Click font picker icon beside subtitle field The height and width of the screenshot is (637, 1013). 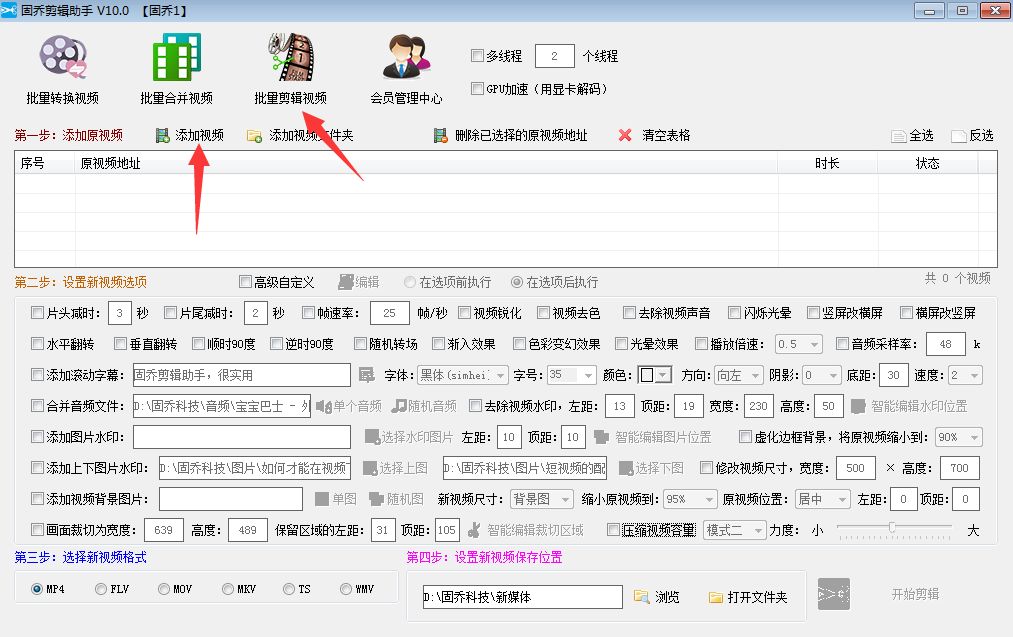(366, 375)
